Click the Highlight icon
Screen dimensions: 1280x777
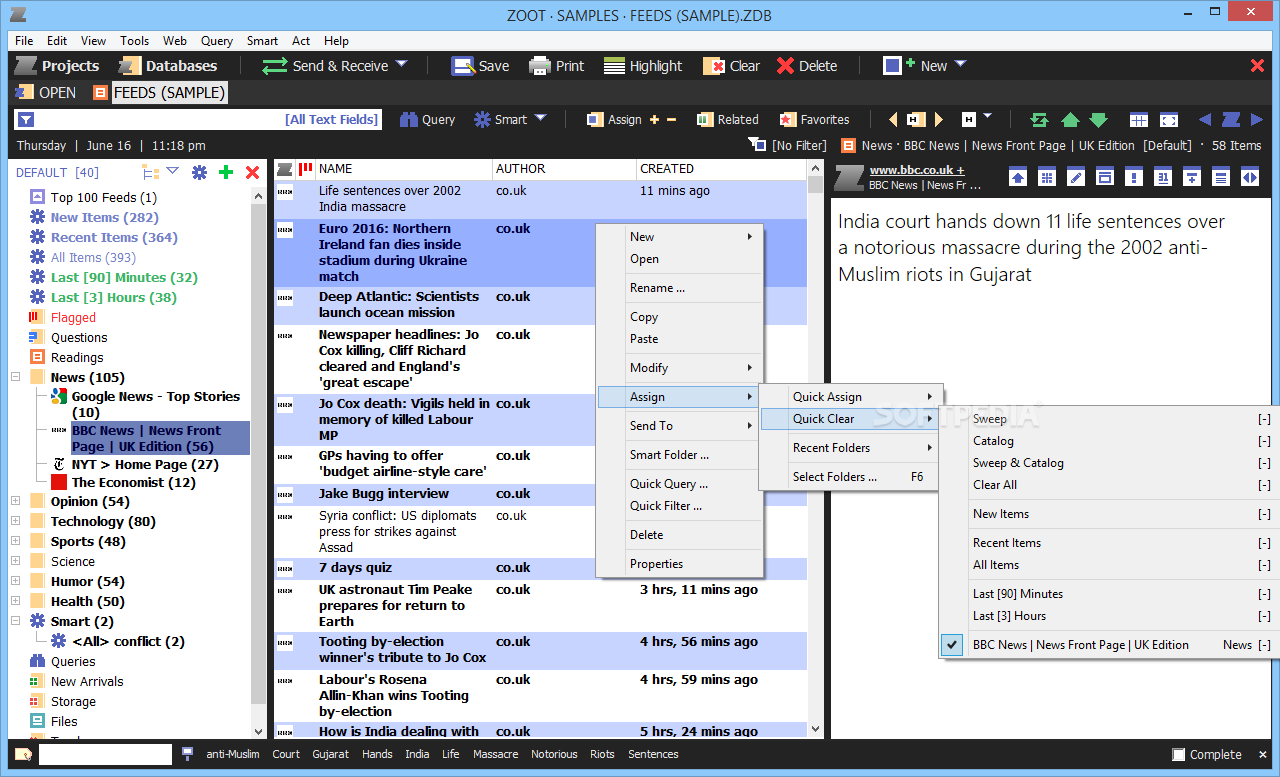click(612, 66)
